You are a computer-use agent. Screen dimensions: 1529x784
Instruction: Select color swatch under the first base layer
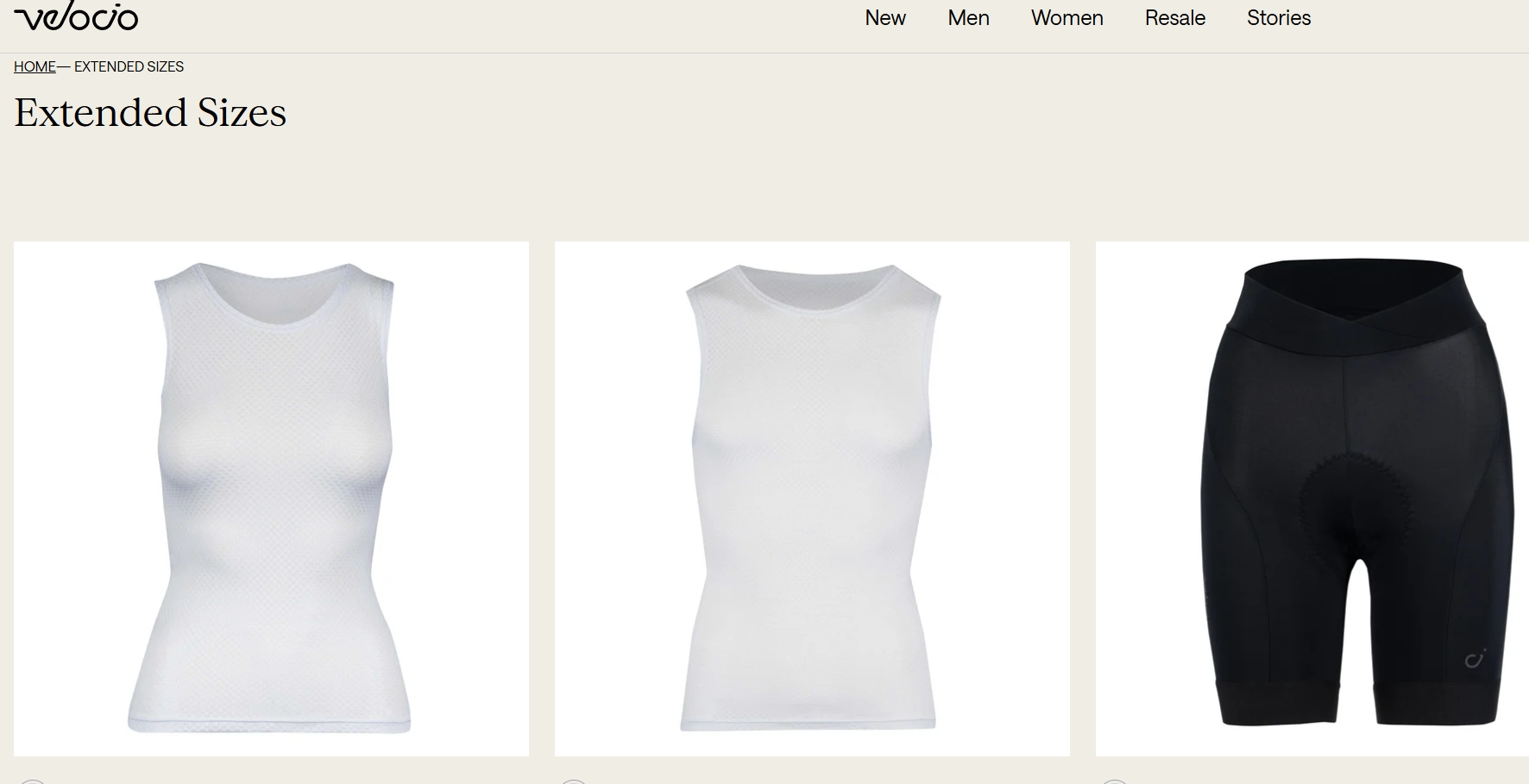(x=32, y=781)
